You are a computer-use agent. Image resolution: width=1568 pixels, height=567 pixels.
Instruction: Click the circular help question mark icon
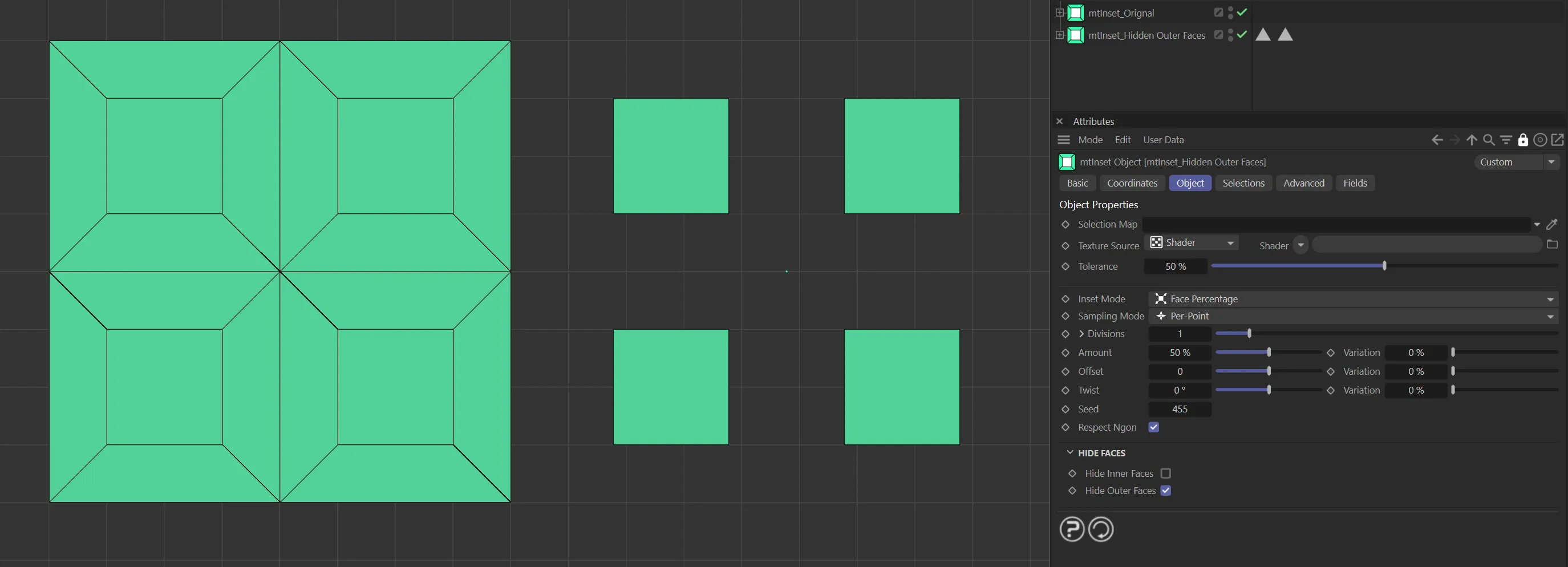(x=1072, y=529)
